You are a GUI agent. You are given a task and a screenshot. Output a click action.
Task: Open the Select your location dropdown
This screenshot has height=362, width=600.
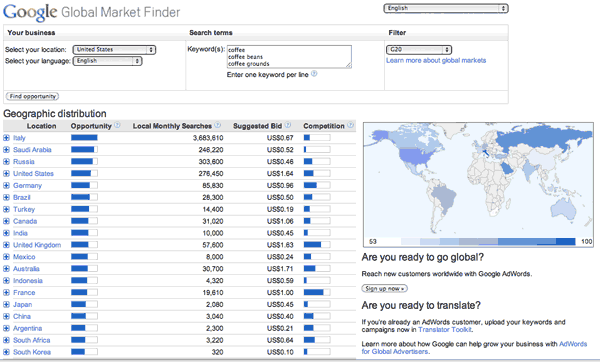pyautogui.click(x=114, y=49)
